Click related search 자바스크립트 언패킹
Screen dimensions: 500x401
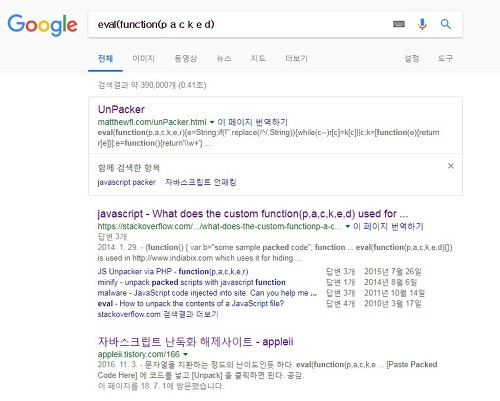pyautogui.click(x=201, y=182)
